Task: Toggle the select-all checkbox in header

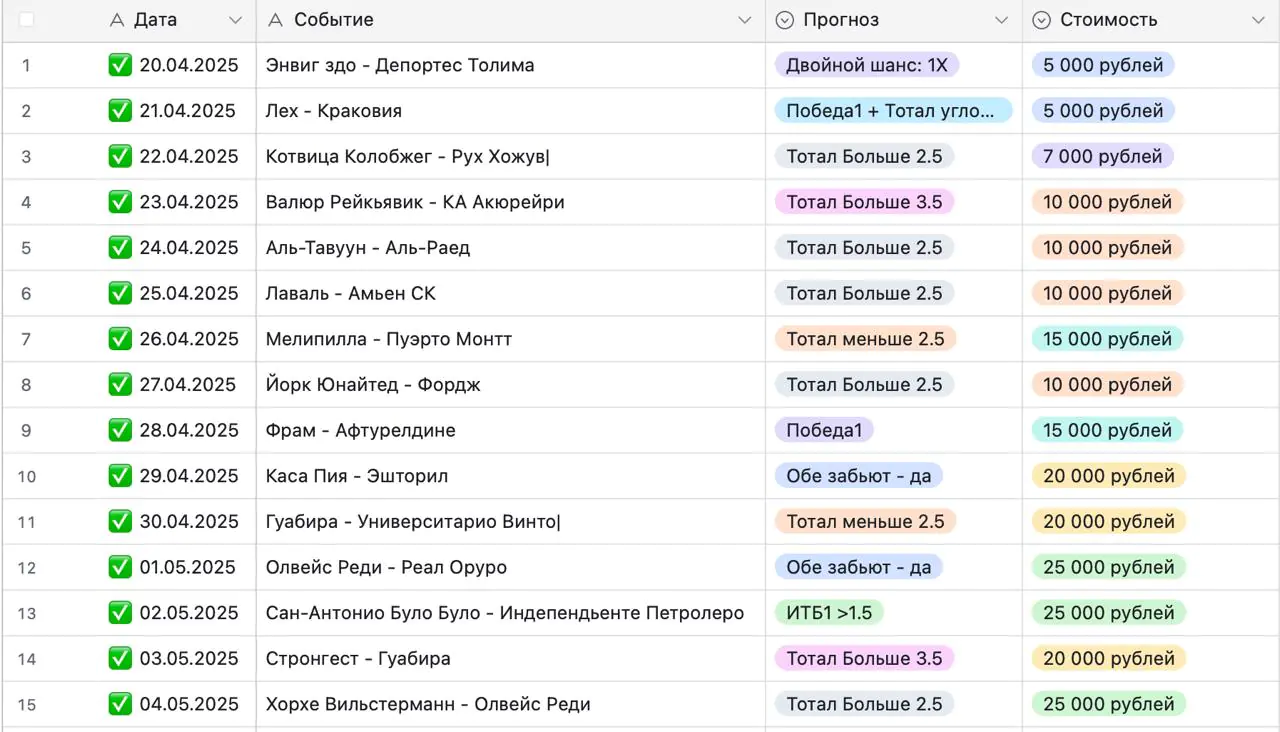Action: [27, 20]
